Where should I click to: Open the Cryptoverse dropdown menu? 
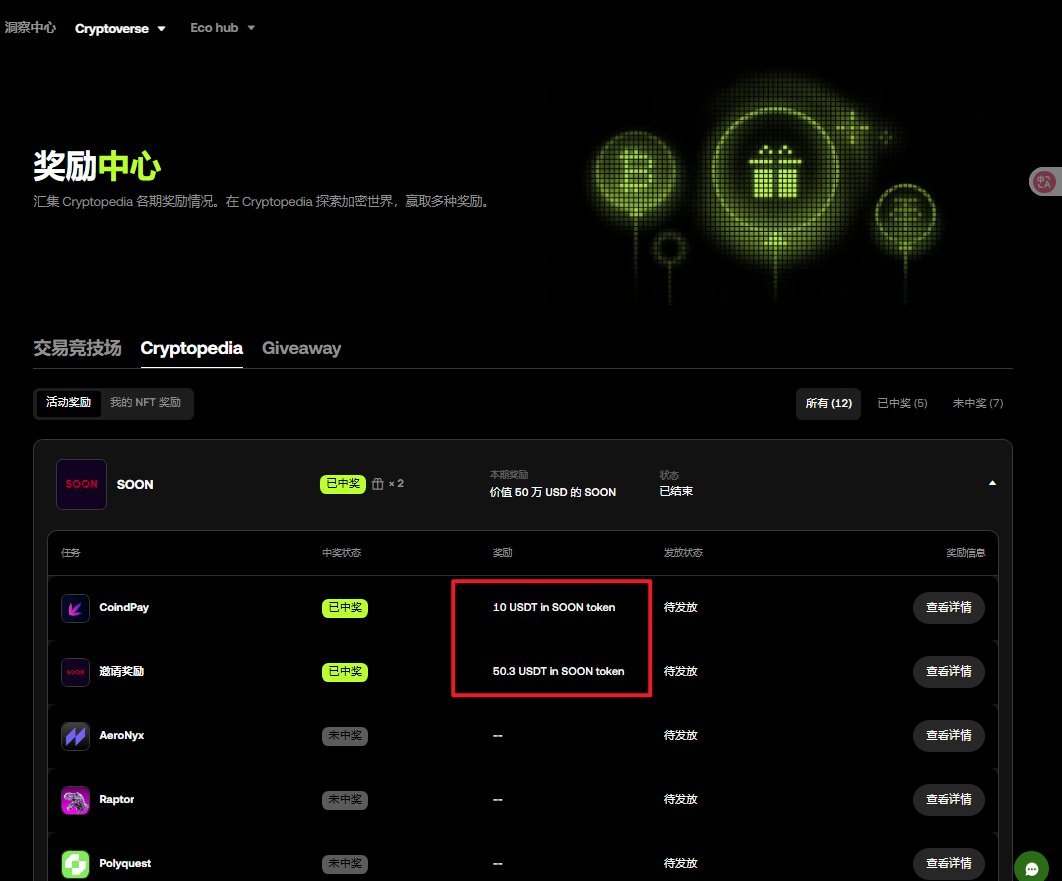pos(120,28)
